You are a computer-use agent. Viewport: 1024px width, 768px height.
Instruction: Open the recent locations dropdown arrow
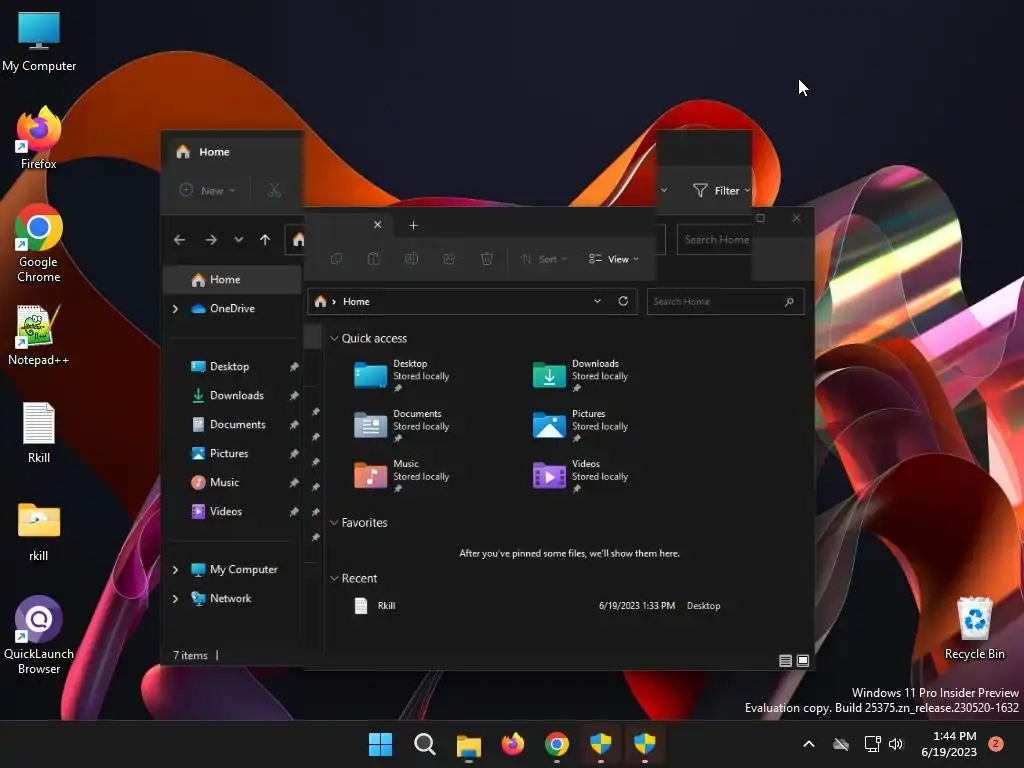pos(238,240)
